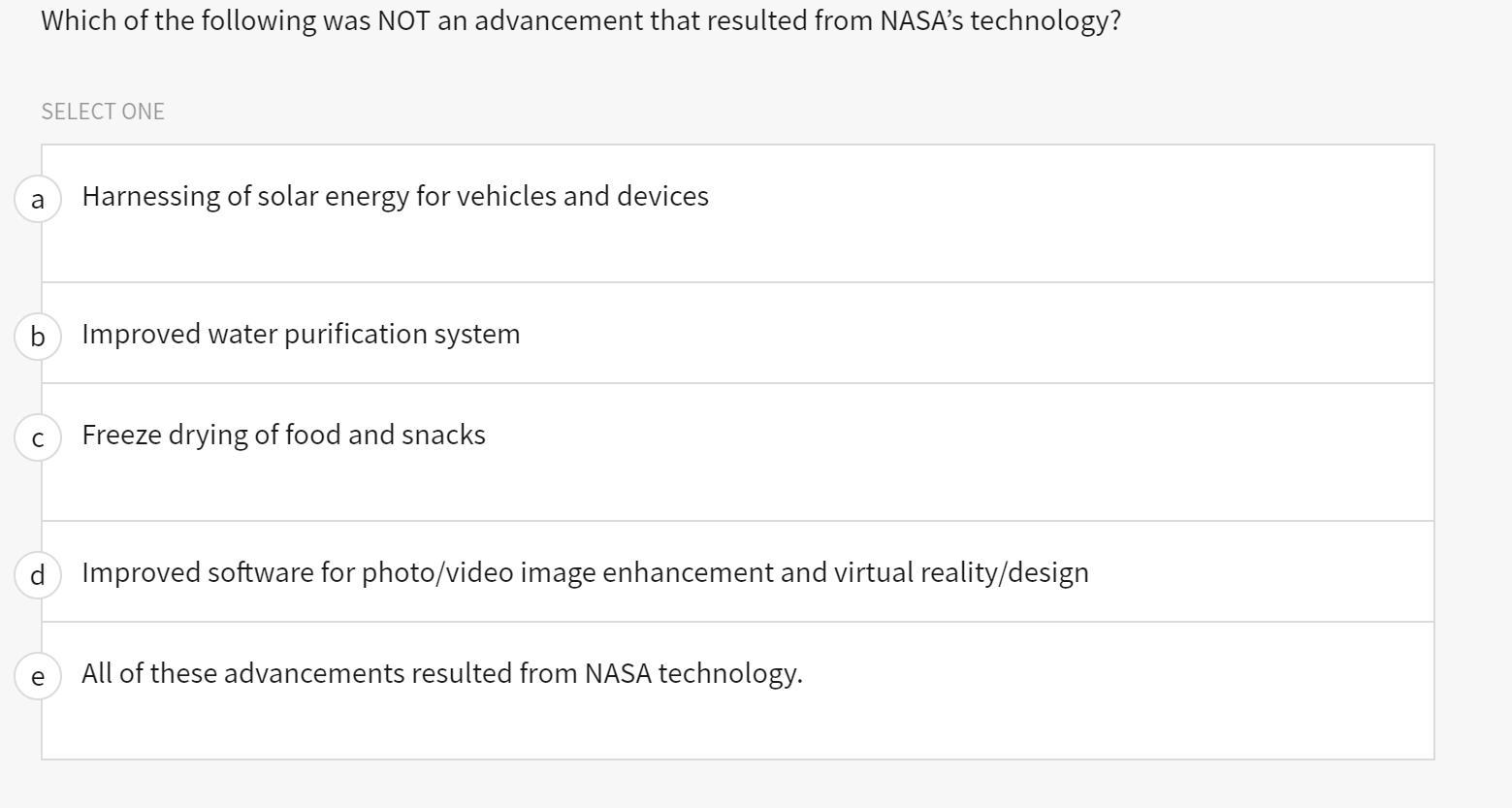Click the question text about NASA's technology
Screen dimensions: 1512x808
tap(580, 20)
